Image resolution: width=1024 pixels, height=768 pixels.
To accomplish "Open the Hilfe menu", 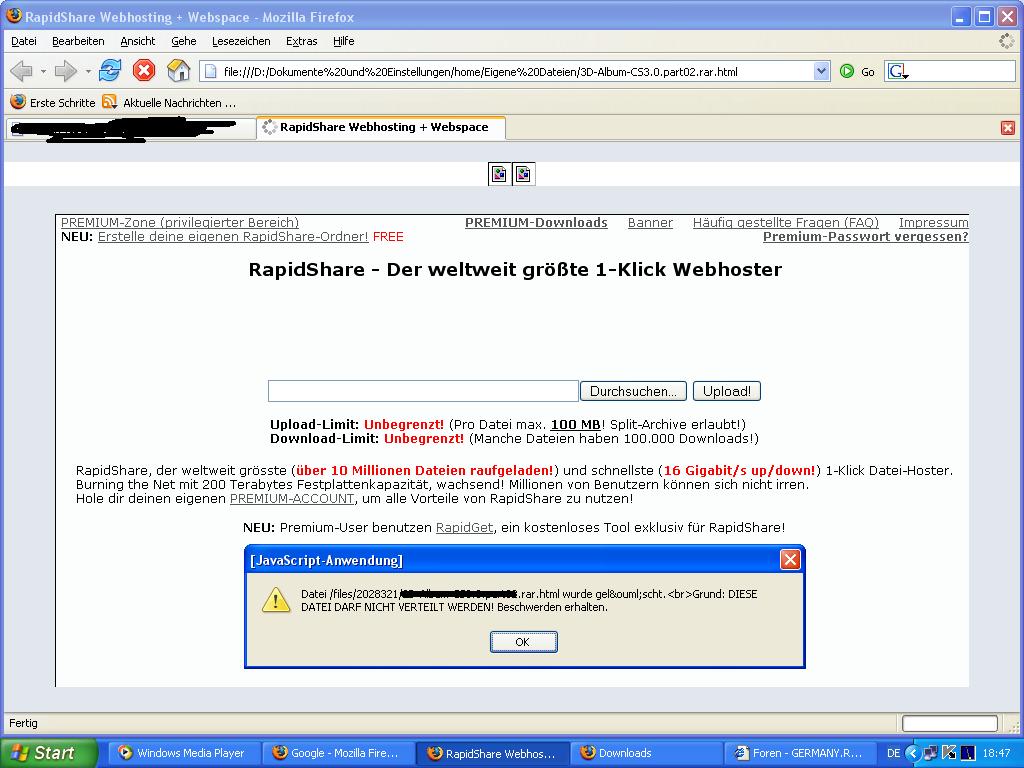I will tap(344, 41).
